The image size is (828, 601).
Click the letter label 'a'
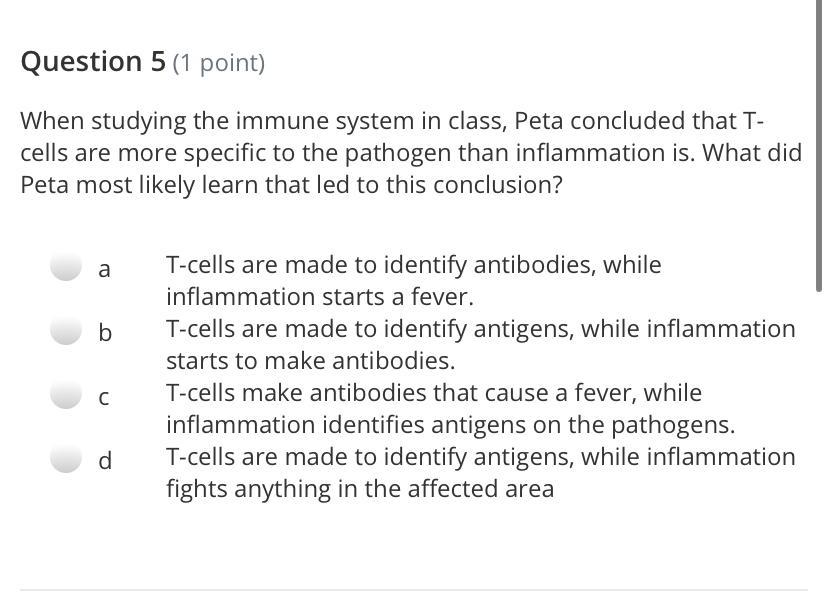click(x=105, y=269)
